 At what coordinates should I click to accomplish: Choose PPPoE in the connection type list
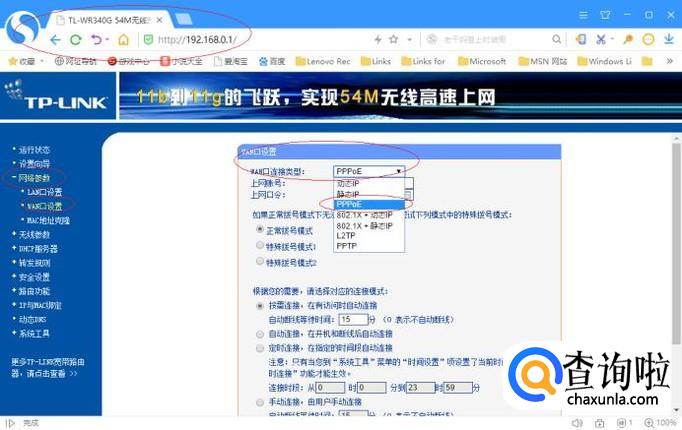pos(369,204)
